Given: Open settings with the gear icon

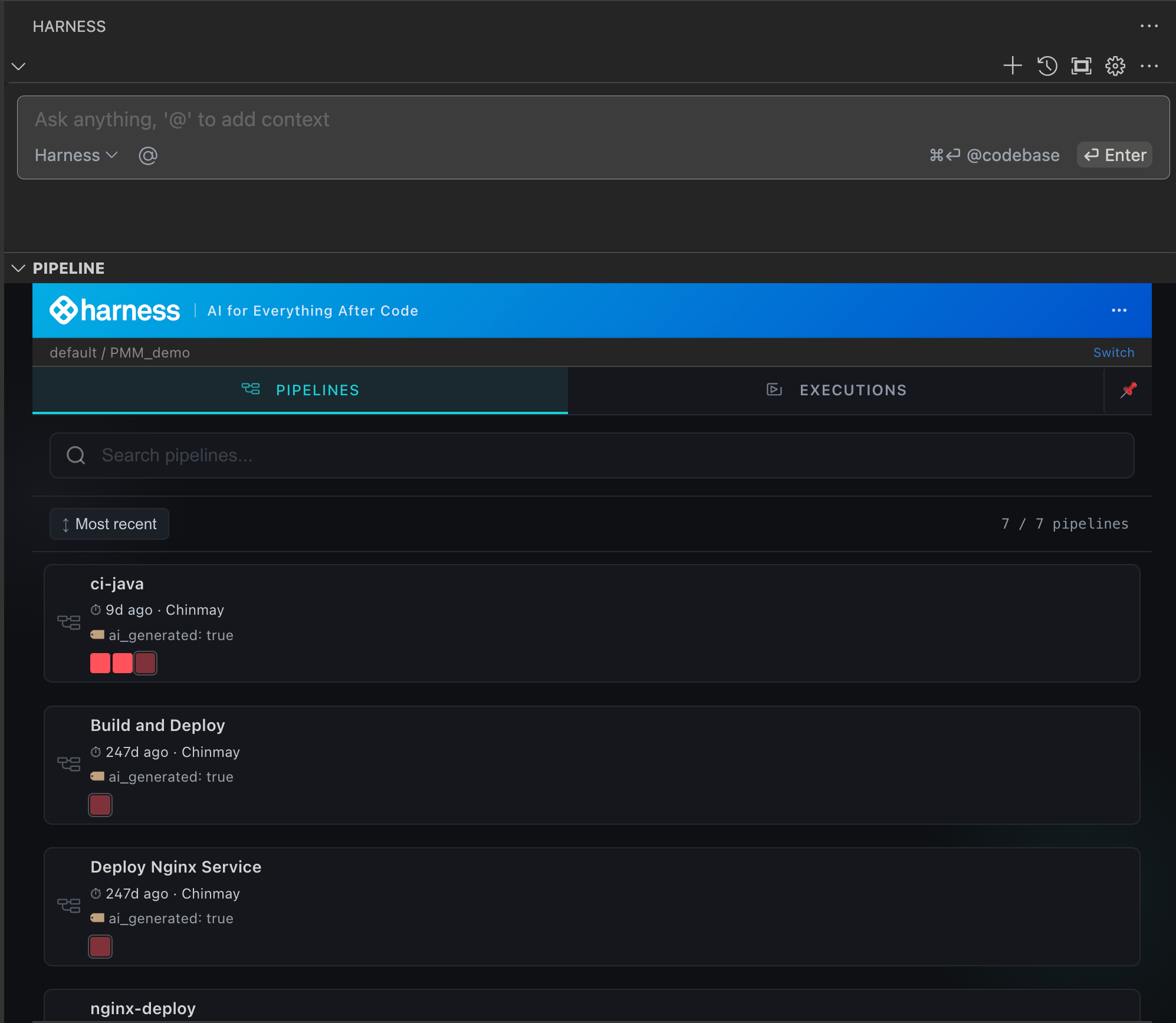Looking at the screenshot, I should [1115, 65].
